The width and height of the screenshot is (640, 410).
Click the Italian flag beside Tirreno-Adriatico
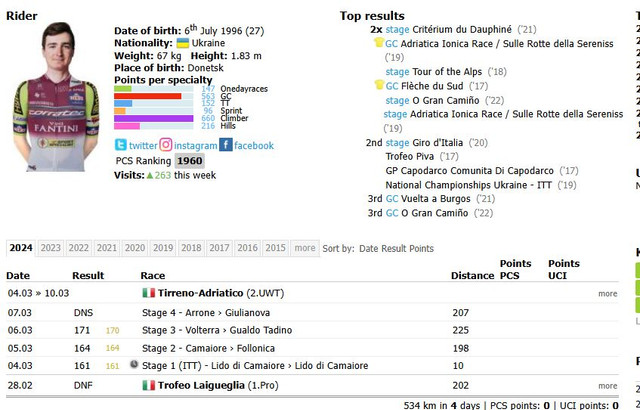149,293
